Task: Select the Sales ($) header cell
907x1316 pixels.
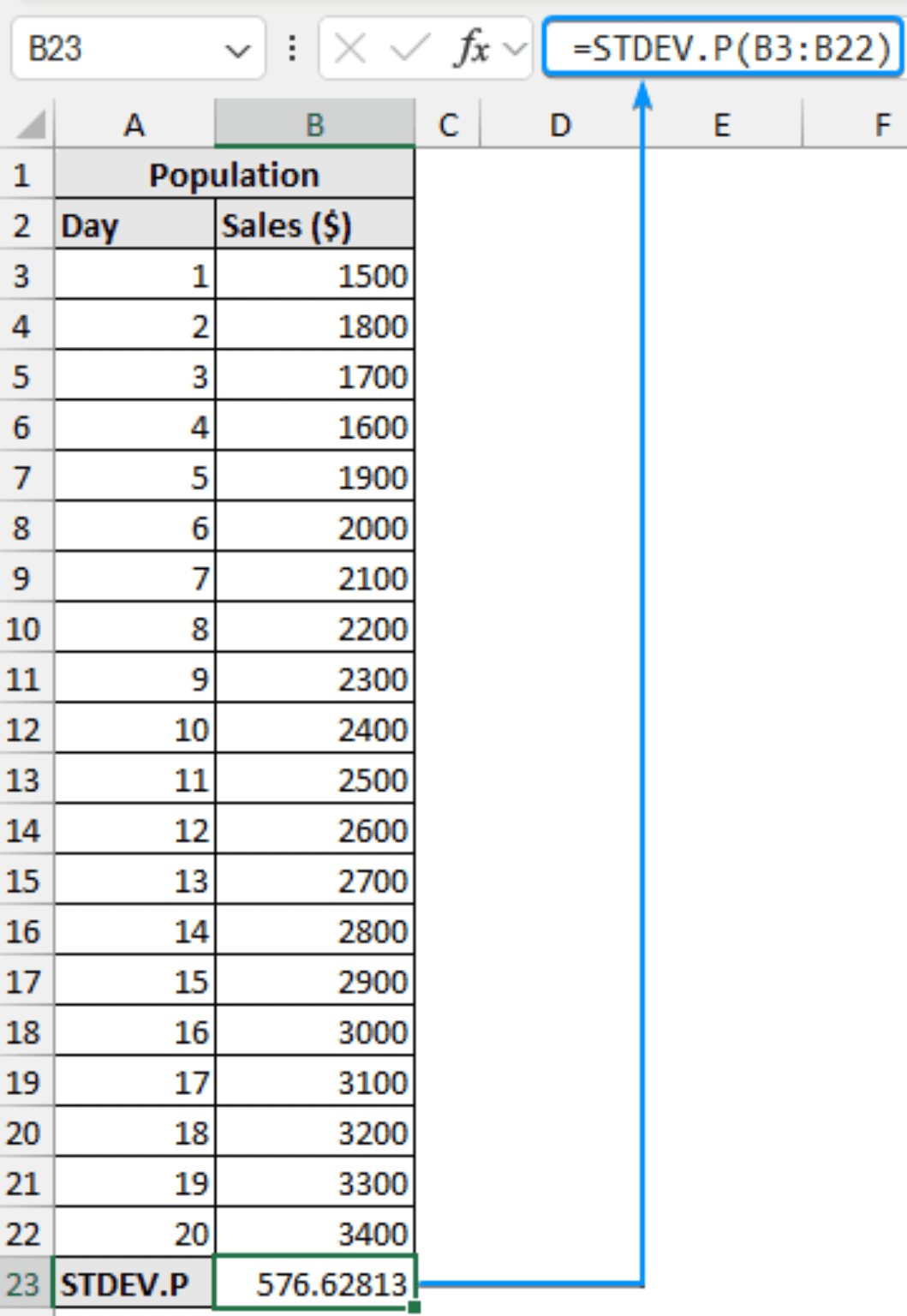Action: pyautogui.click(x=315, y=225)
